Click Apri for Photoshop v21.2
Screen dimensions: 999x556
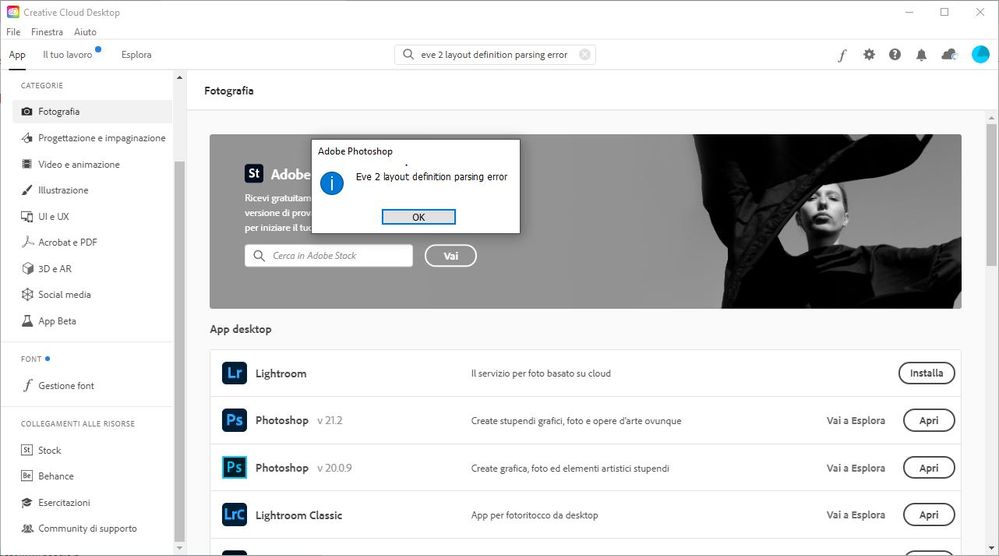coord(929,420)
